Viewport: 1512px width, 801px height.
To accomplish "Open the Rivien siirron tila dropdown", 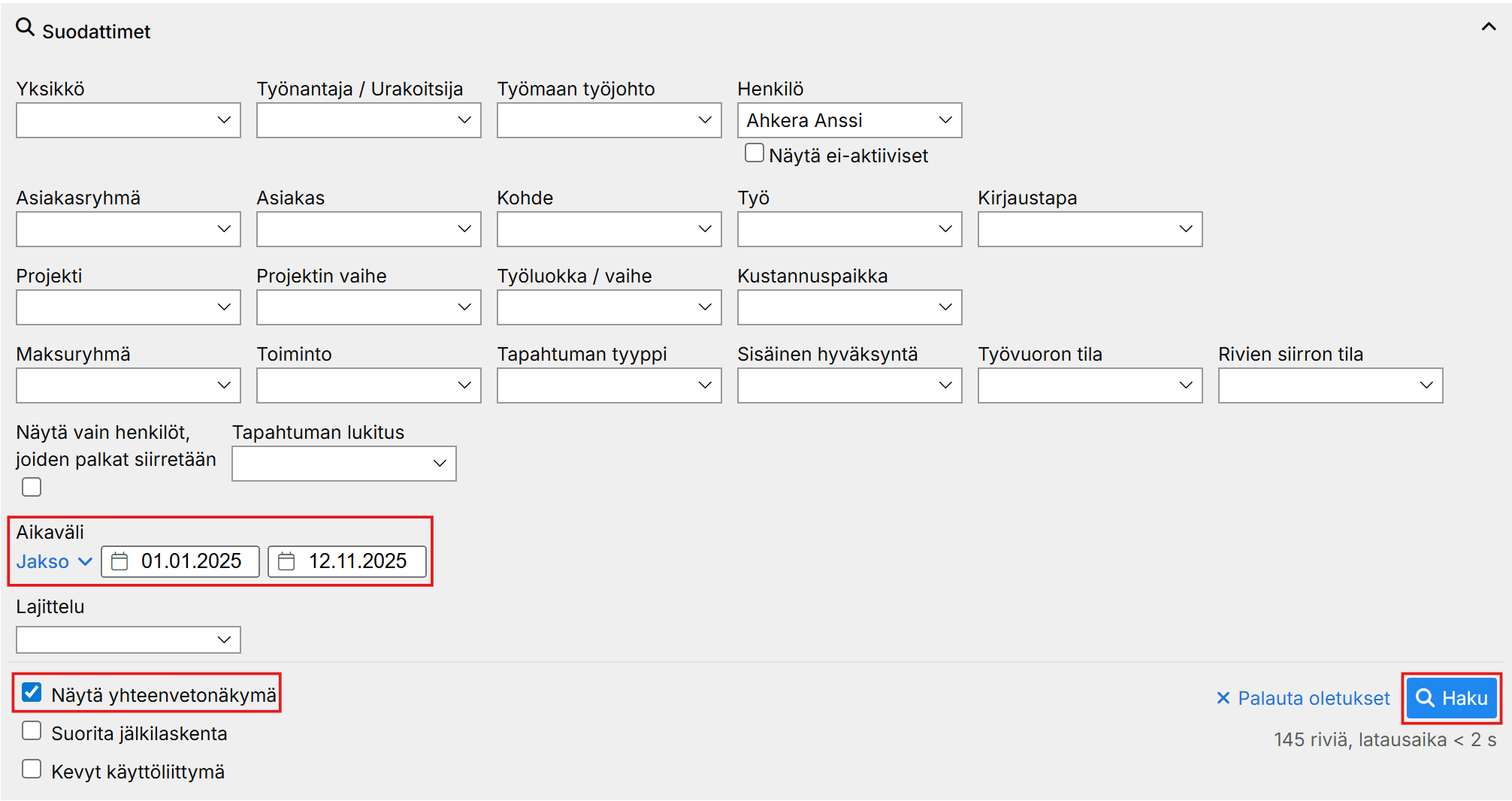I will click(1330, 385).
